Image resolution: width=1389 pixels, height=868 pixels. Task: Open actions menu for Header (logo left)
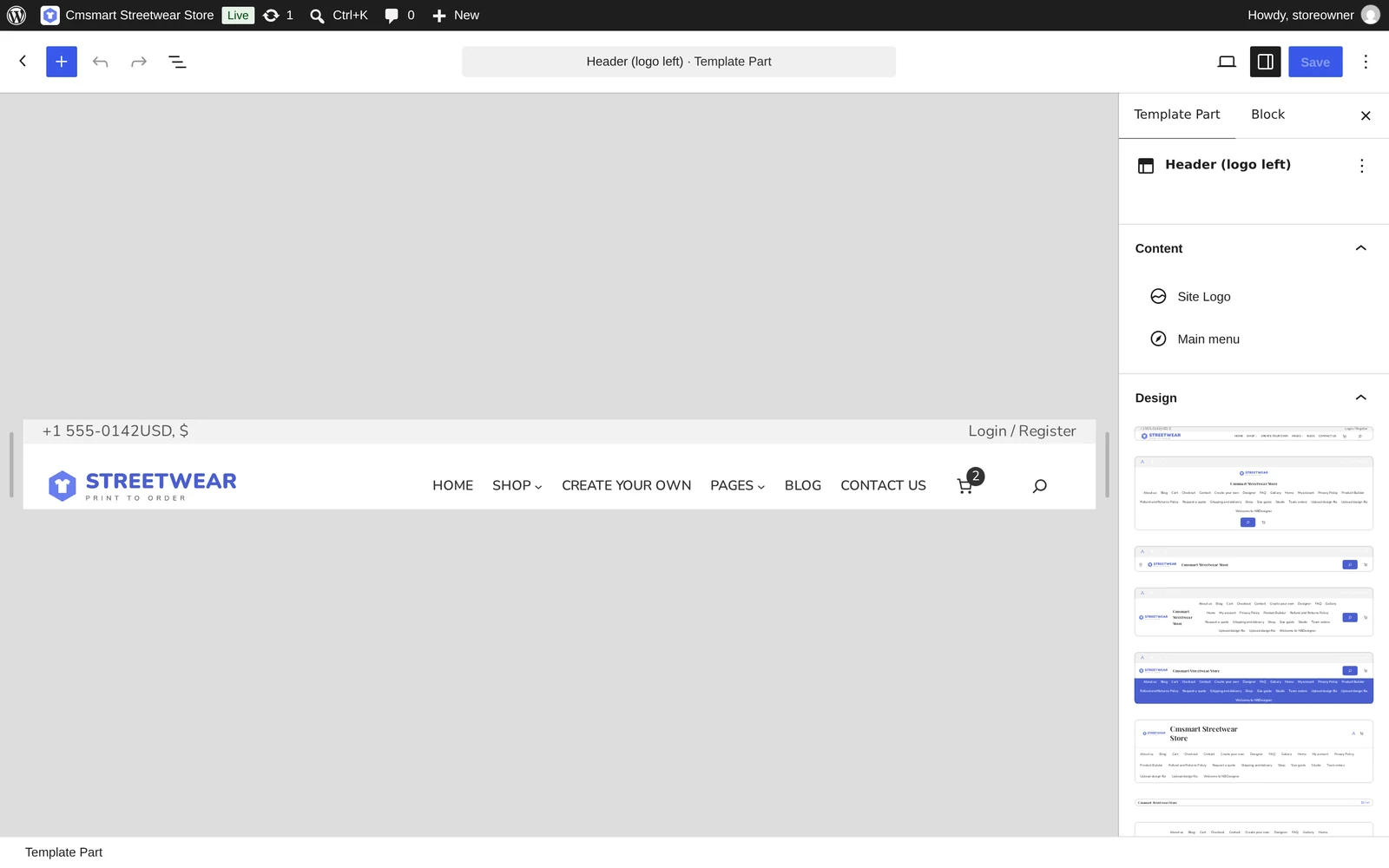[x=1362, y=166]
